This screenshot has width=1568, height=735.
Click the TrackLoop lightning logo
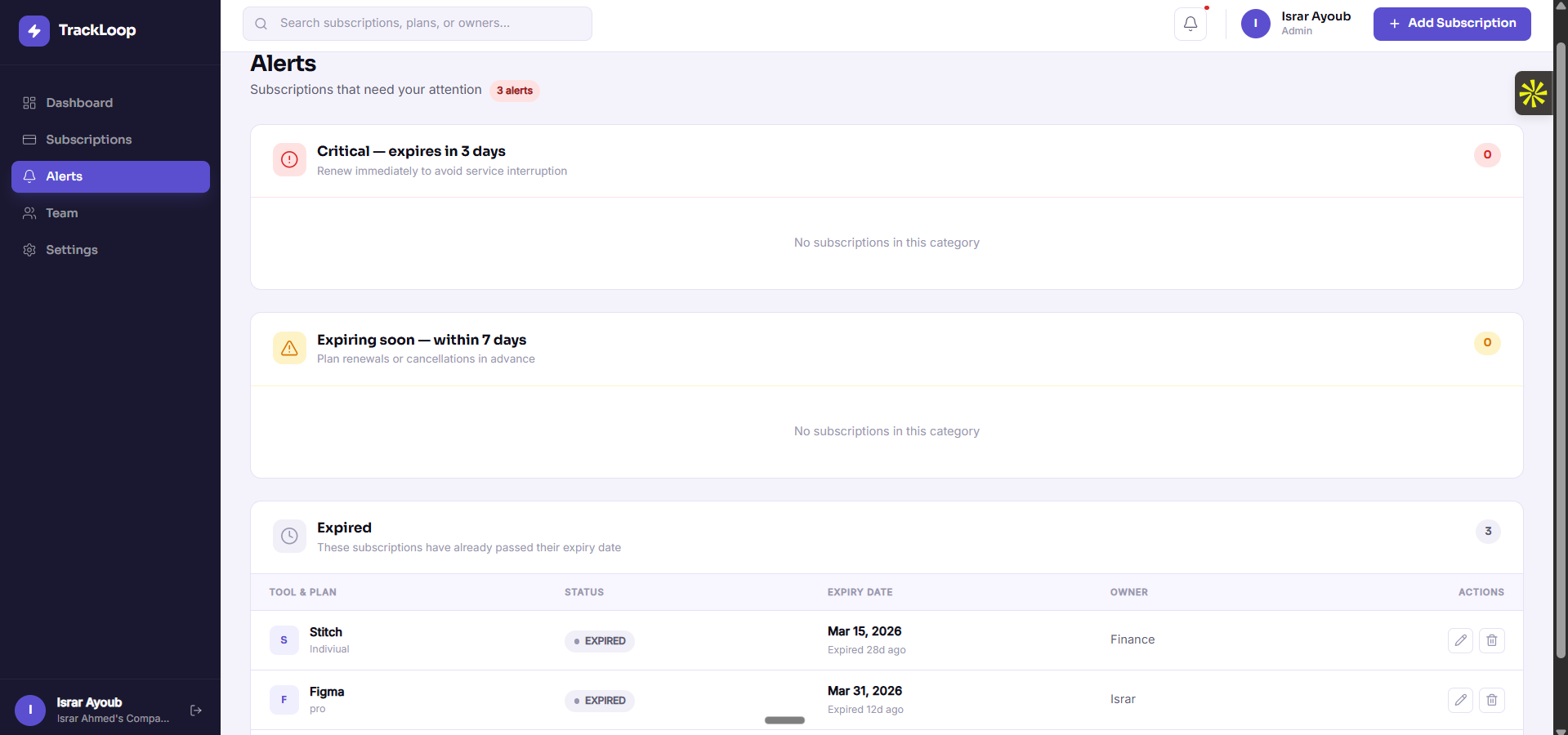pos(34,31)
